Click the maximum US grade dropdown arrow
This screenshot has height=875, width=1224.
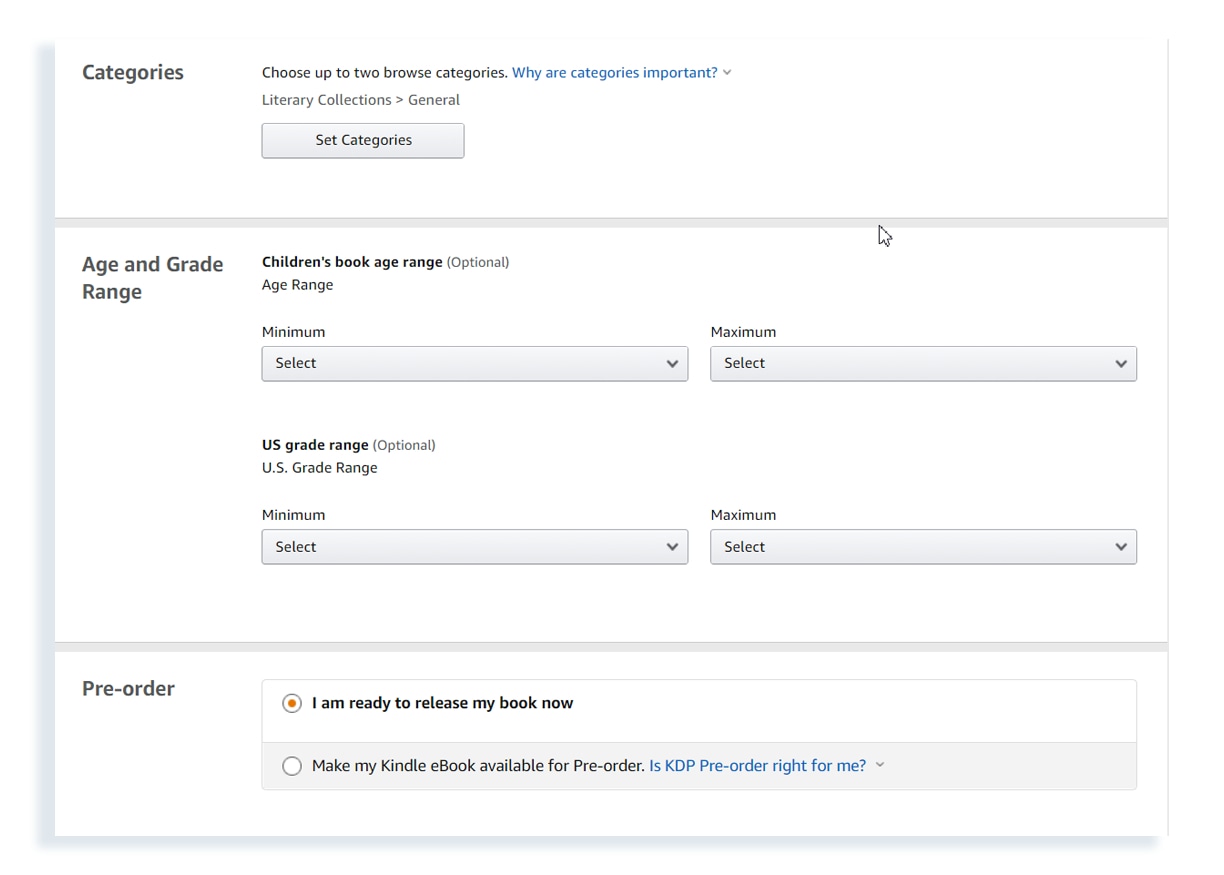tap(1122, 547)
